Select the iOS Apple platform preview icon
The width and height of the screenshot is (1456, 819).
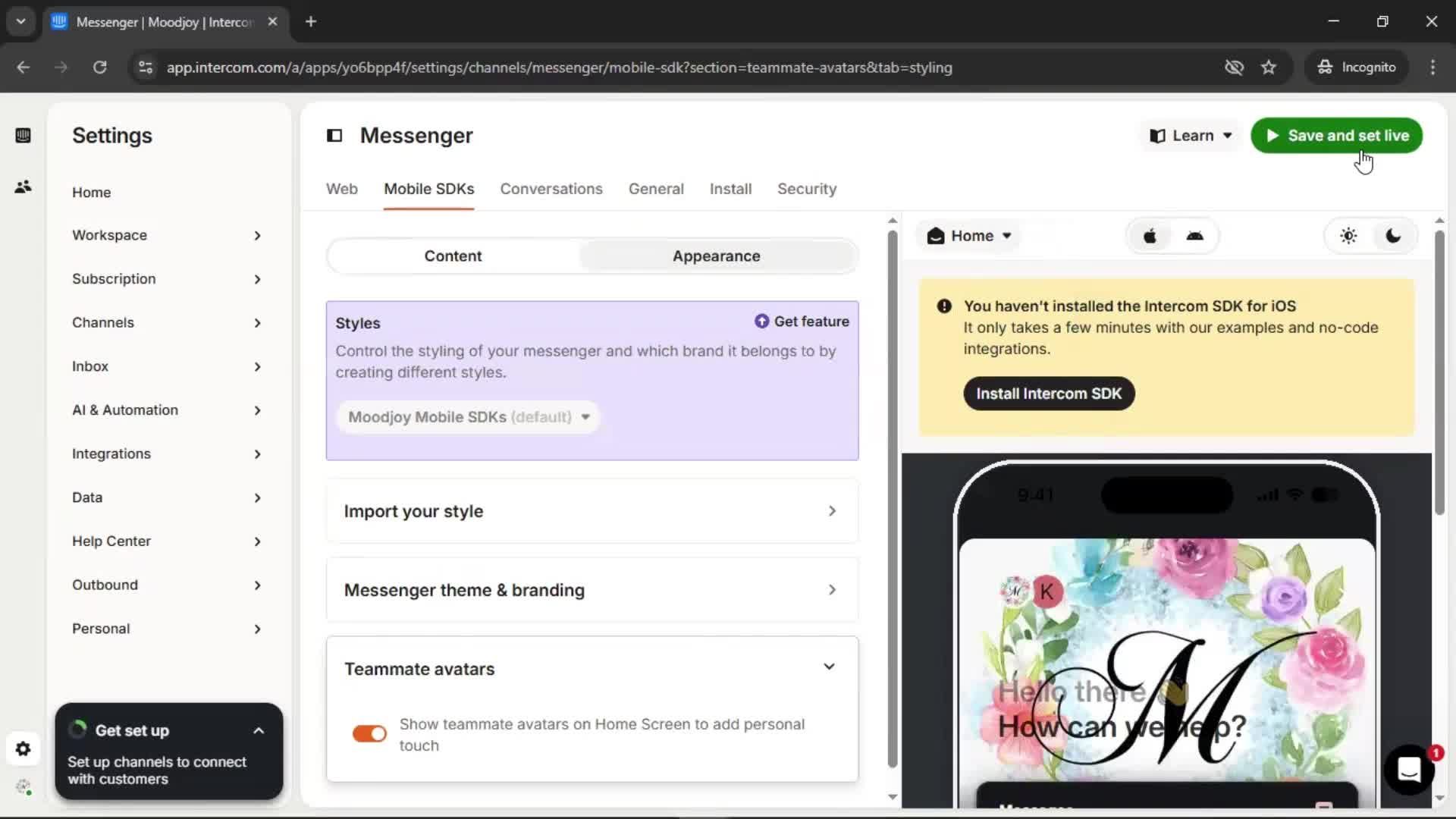pyautogui.click(x=1150, y=236)
